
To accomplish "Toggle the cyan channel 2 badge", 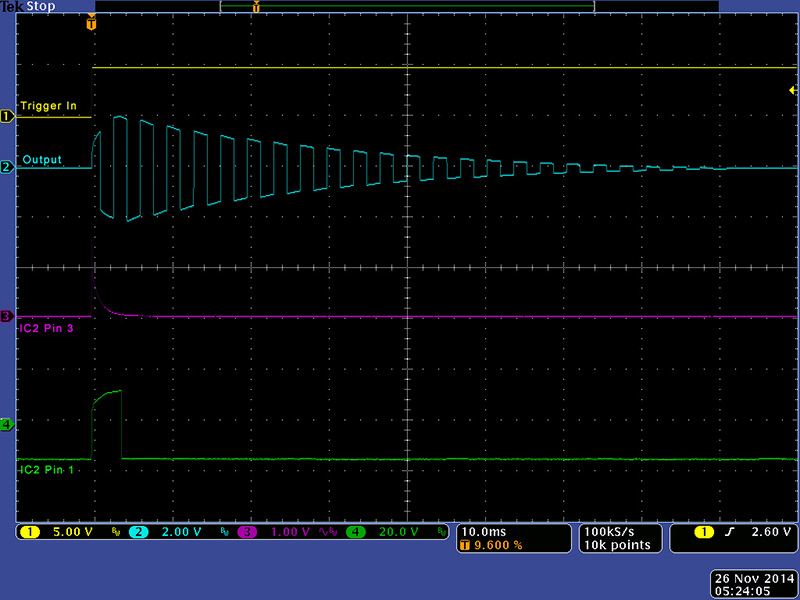I will coord(139,532).
